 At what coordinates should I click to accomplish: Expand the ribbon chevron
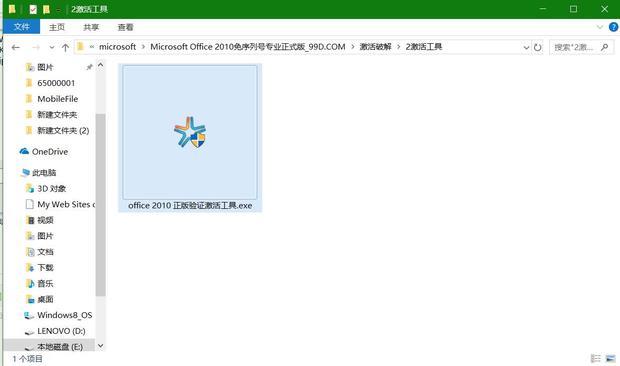pyautogui.click(x=599, y=27)
